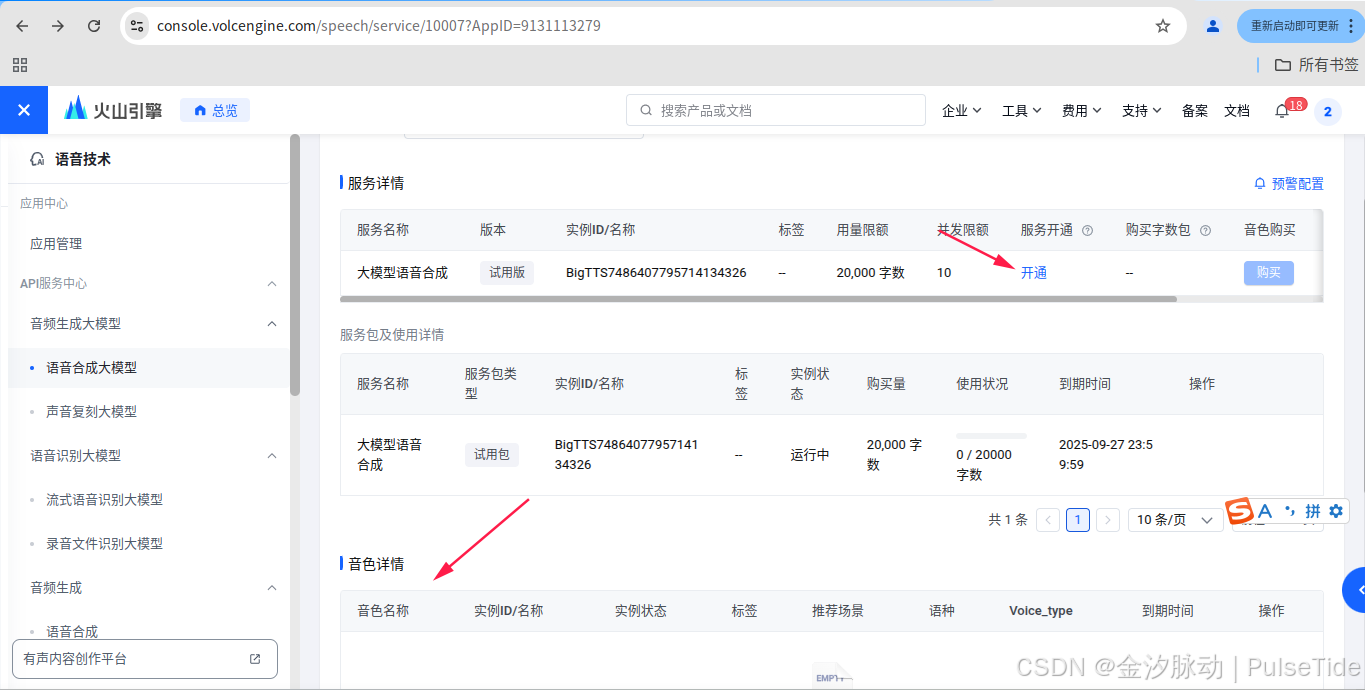Open the 费用 dropdown menu
1365x690 pixels.
pos(1081,111)
